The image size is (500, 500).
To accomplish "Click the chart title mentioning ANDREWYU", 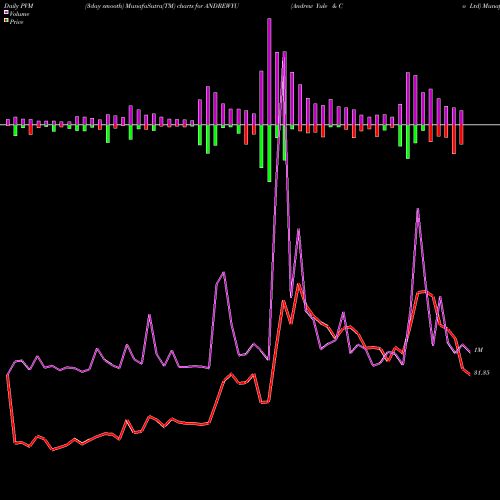I will tap(162, 6).
